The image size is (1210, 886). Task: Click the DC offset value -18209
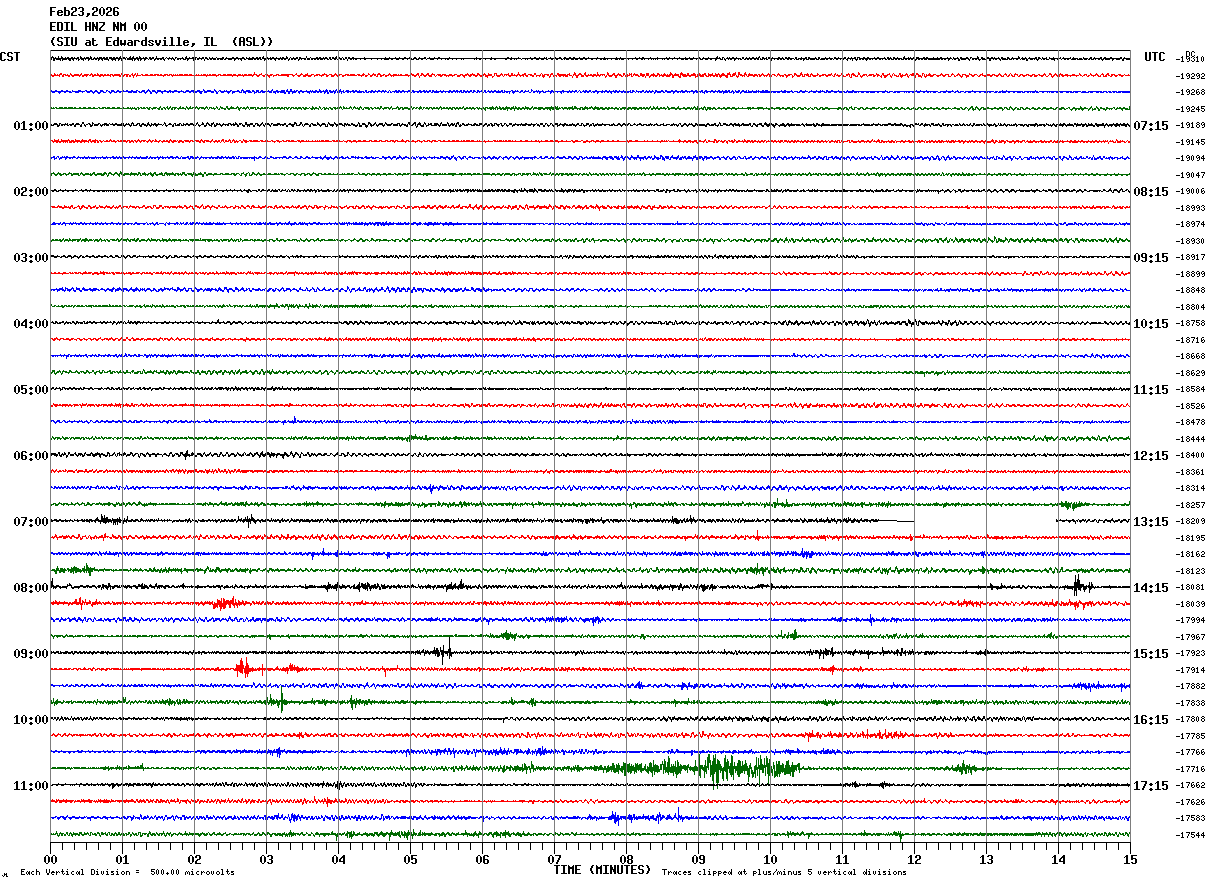(x=1191, y=522)
